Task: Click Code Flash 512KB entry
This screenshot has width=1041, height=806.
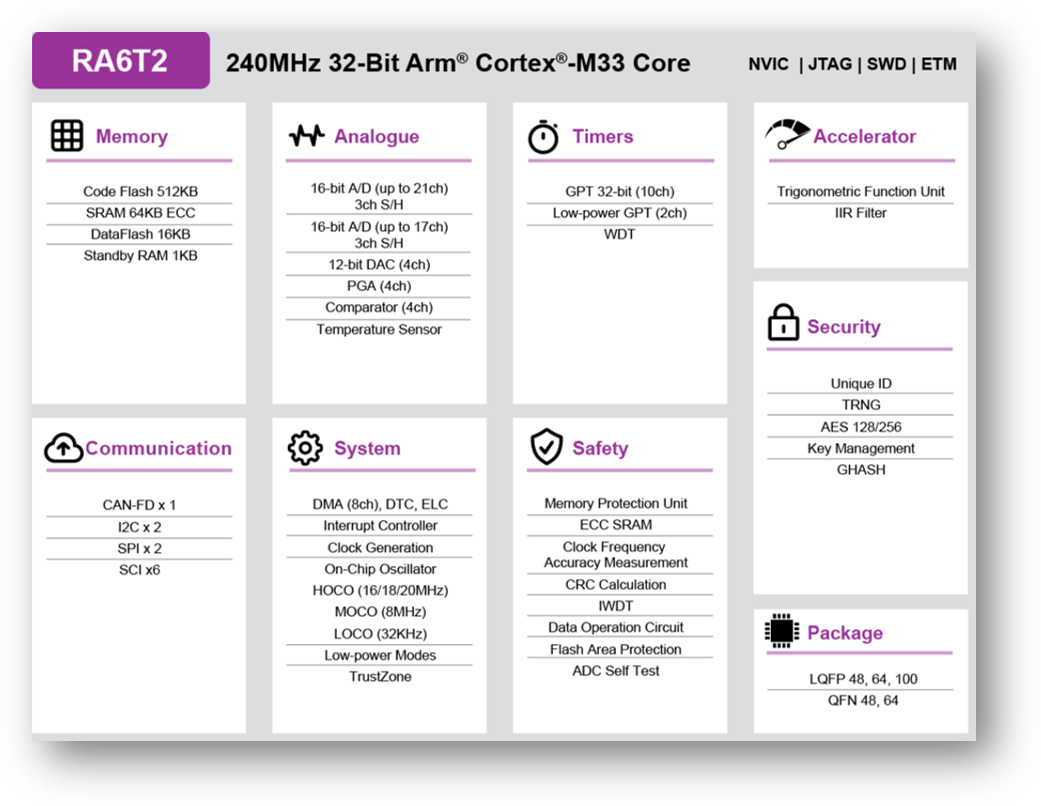Action: tap(140, 191)
